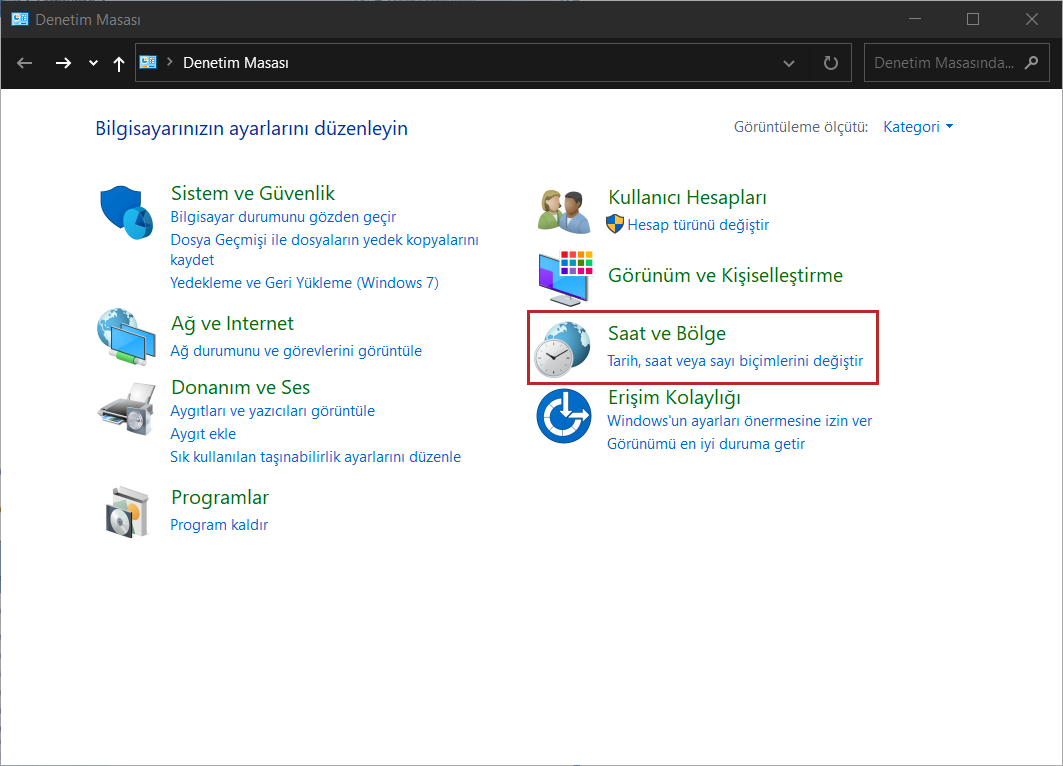Go up one level with the up arrow
This screenshot has width=1063, height=766.
[x=119, y=63]
